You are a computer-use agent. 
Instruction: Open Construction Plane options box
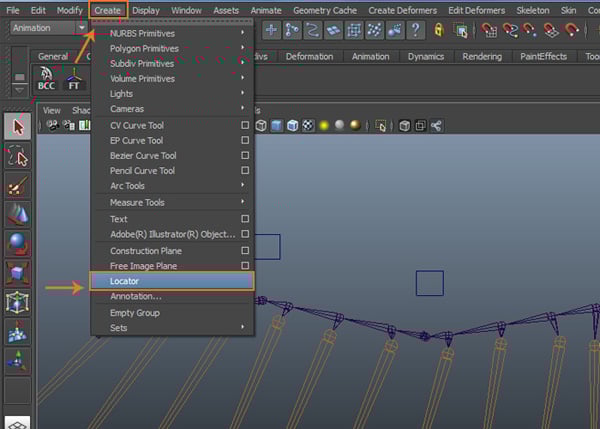[245, 250]
